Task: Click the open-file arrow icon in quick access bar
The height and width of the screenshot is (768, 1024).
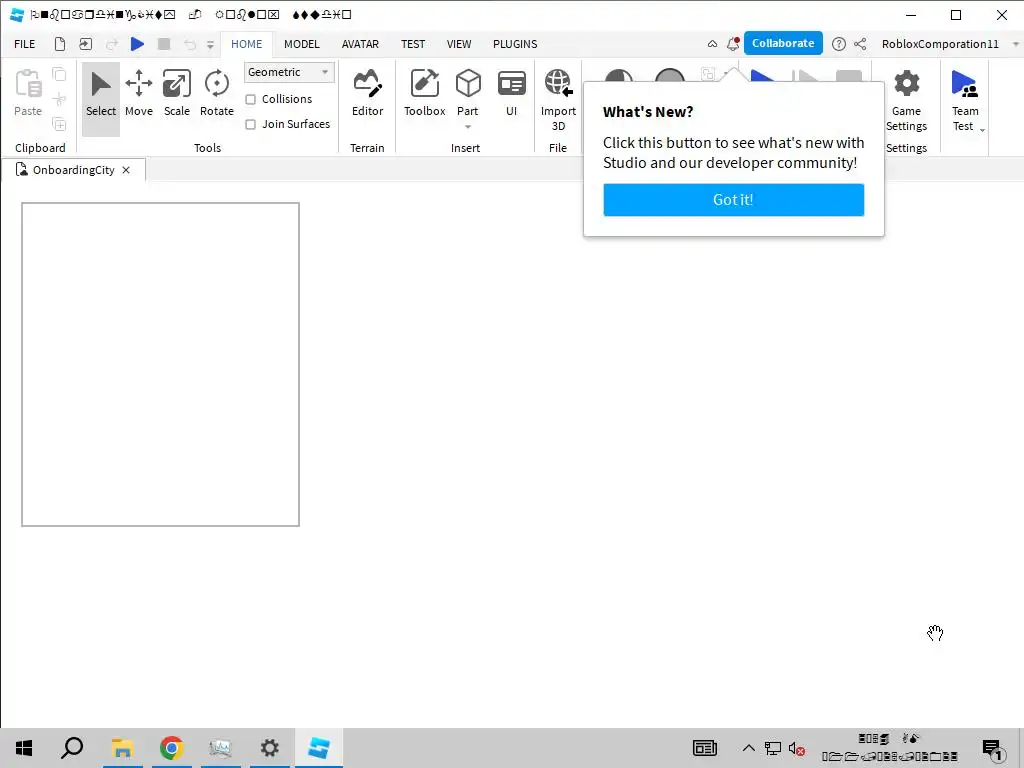Action: 86,44
